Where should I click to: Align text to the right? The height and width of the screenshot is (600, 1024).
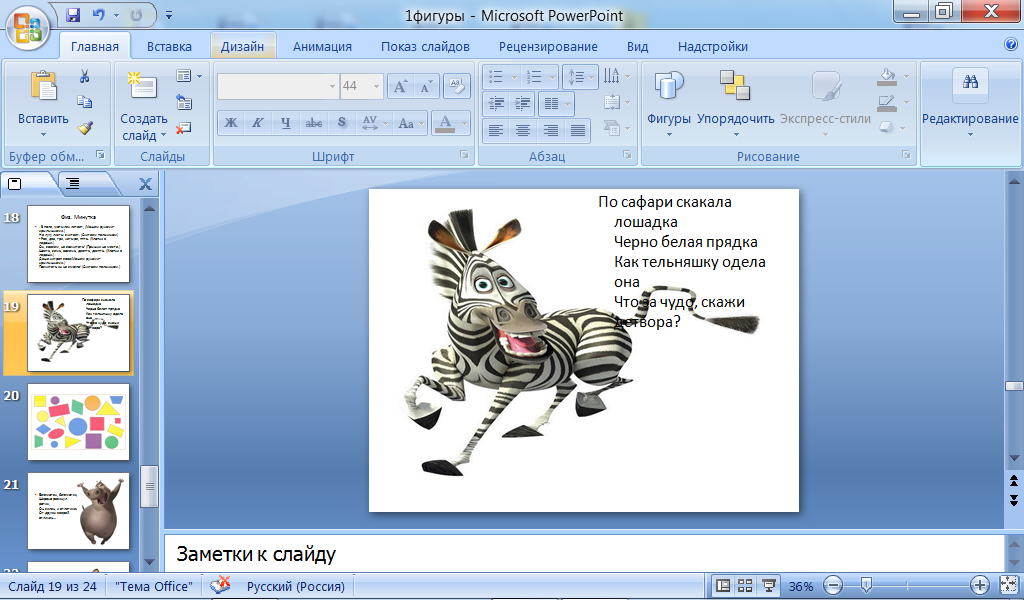[551, 131]
